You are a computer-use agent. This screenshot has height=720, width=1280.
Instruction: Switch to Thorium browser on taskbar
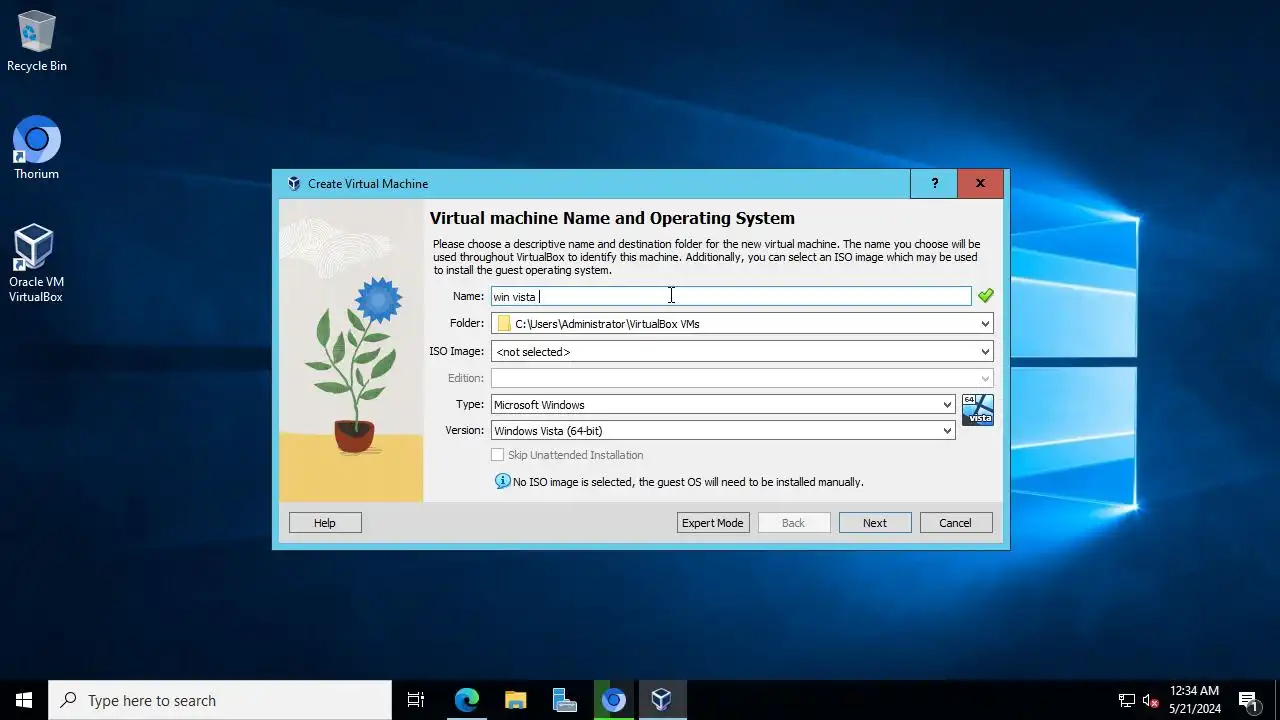[x=613, y=700]
